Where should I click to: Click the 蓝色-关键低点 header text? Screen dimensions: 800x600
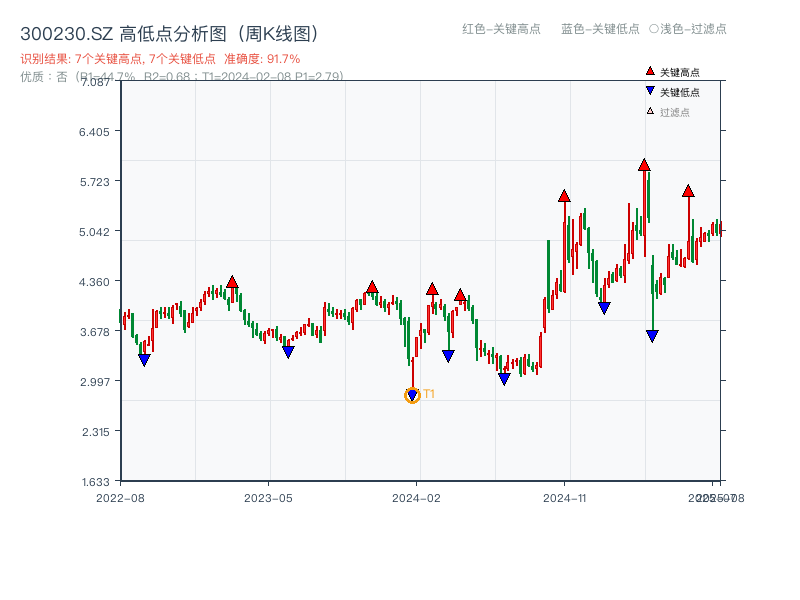[x=600, y=29]
